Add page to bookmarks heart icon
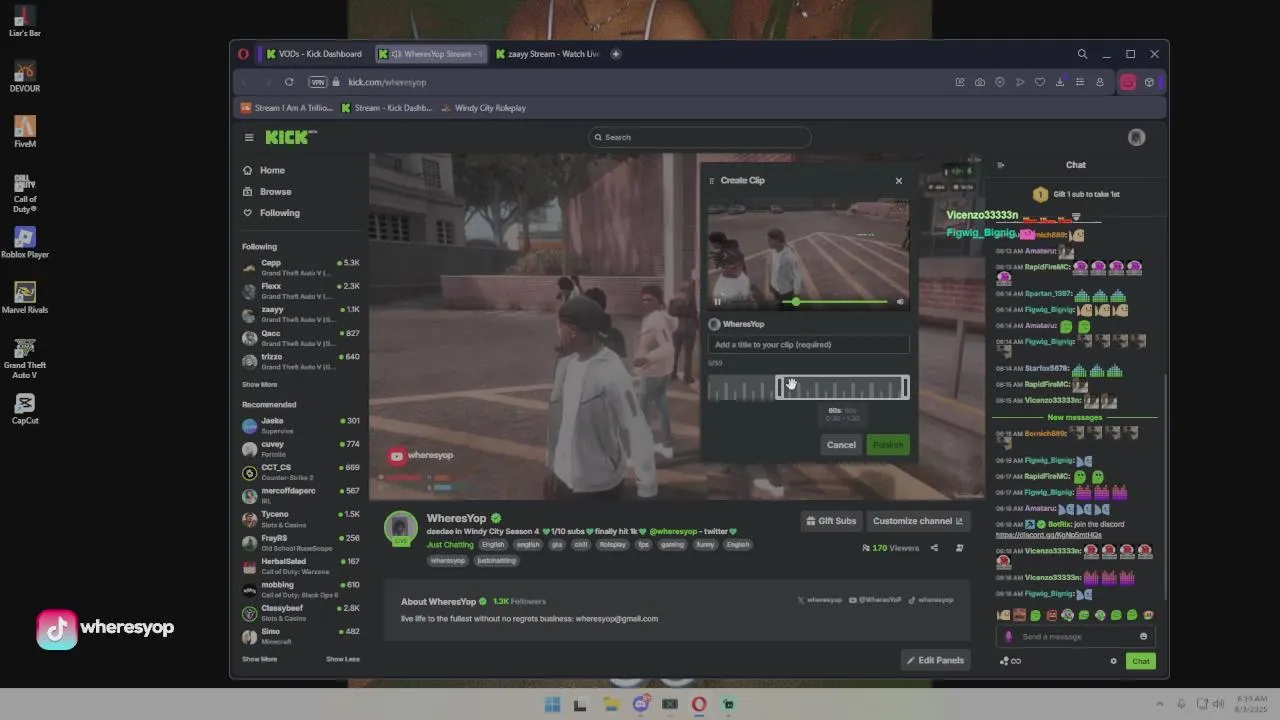Viewport: 1280px width, 720px height. 1040,82
